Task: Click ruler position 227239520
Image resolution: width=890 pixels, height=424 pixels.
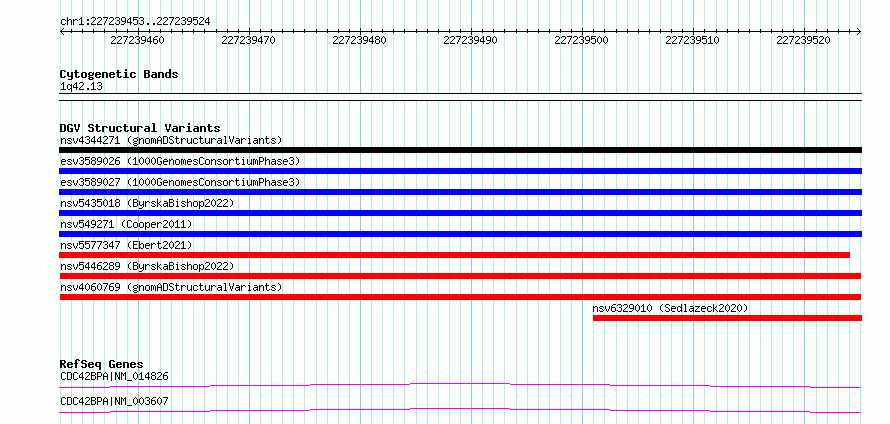Action: coord(804,40)
